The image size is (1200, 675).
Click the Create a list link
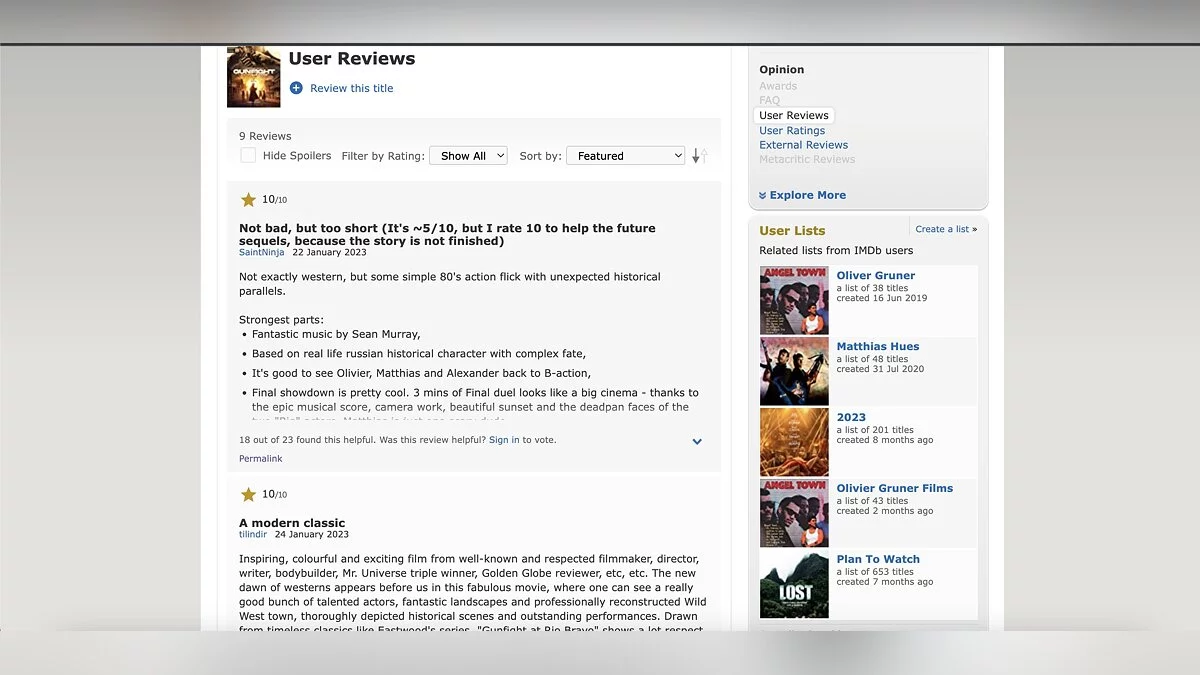[x=942, y=229]
